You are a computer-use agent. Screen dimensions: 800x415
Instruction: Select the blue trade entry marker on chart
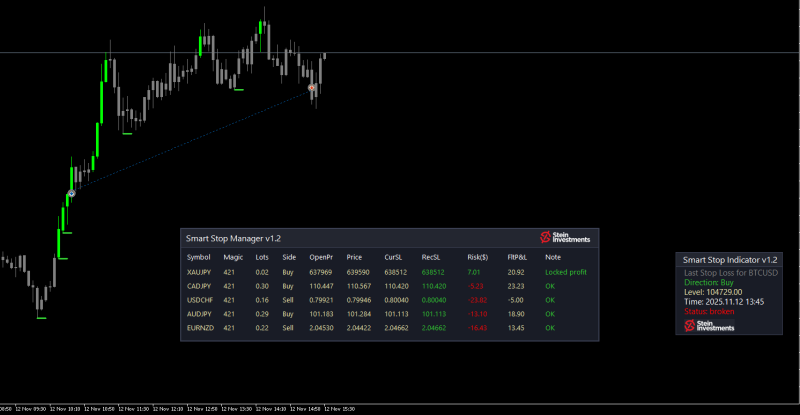(x=71, y=193)
